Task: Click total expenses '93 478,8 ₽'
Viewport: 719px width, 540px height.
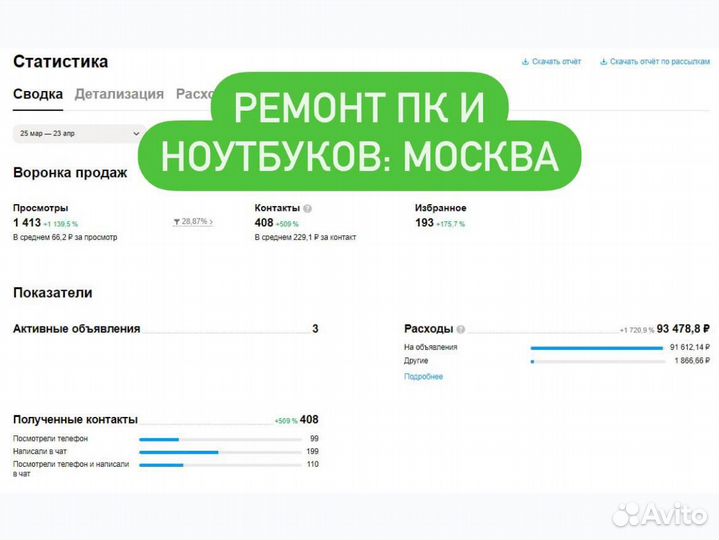Action: pyautogui.click(x=683, y=329)
